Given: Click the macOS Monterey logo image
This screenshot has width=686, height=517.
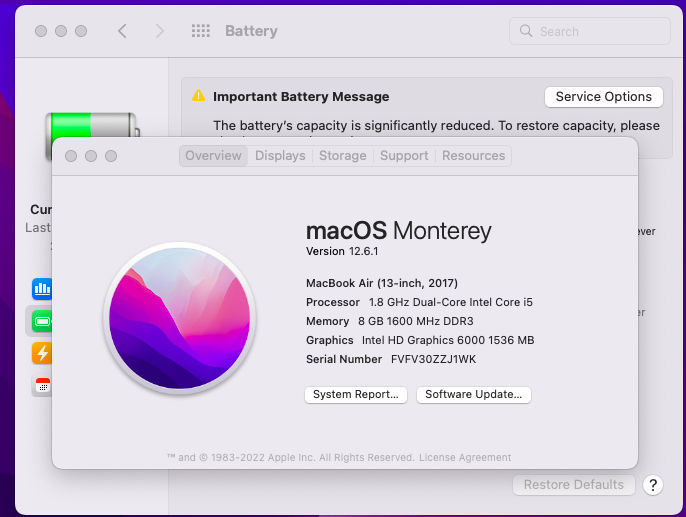Looking at the screenshot, I should (179, 318).
